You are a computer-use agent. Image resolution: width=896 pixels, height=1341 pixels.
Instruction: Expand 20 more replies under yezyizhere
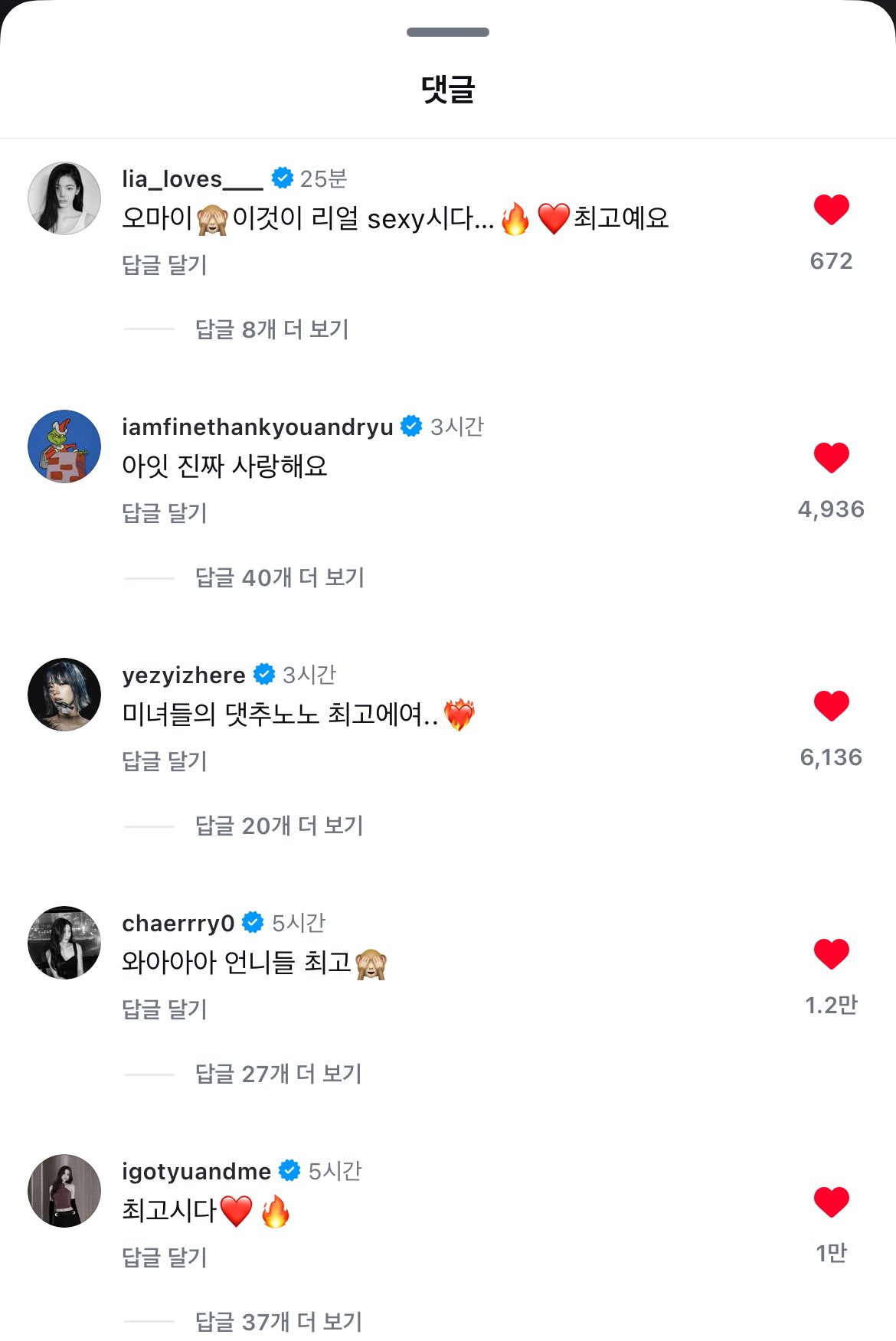click(279, 826)
